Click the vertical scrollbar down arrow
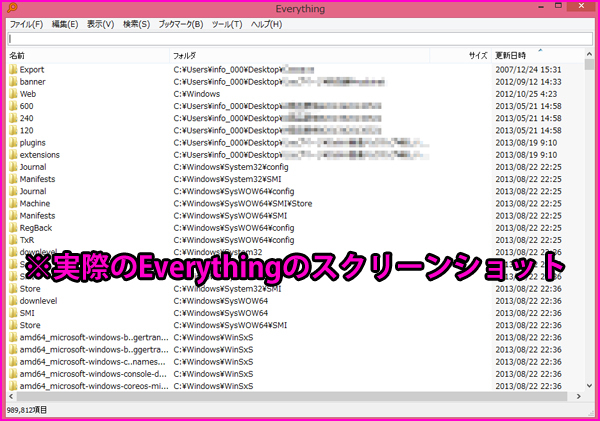Screen dimensions: 600x421 (x=589, y=386)
